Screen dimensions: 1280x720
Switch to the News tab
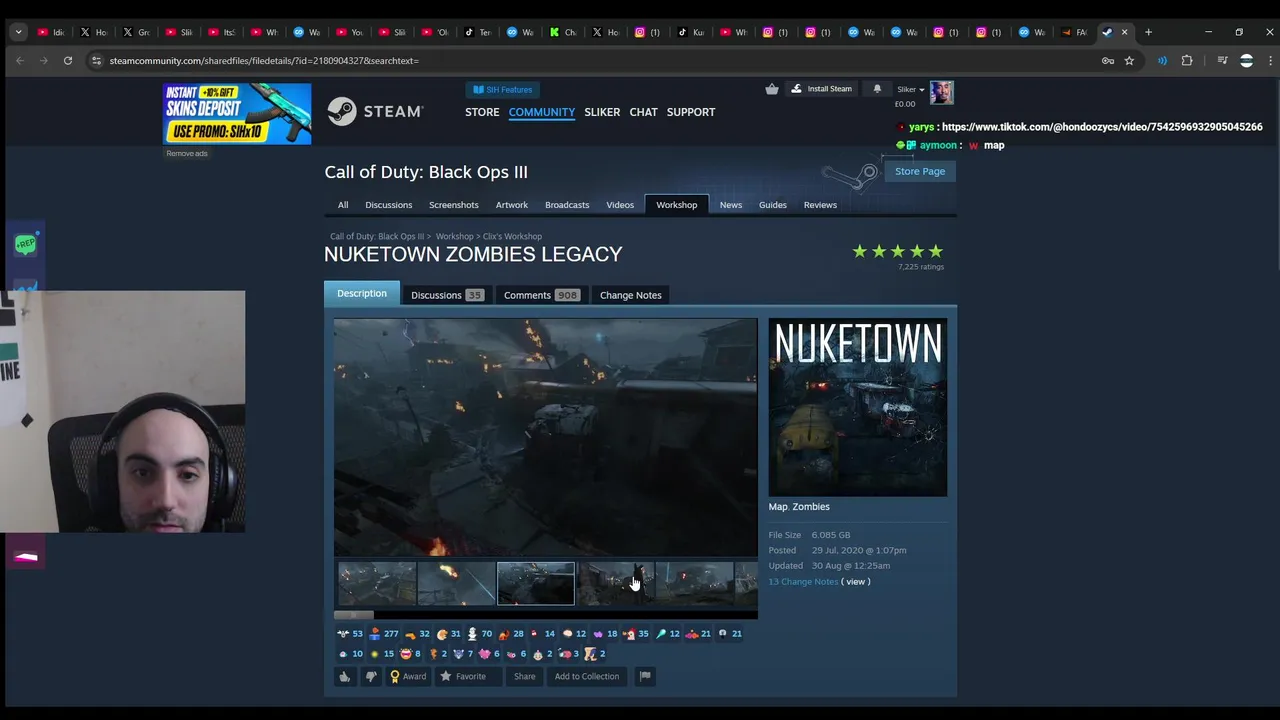pos(731,205)
